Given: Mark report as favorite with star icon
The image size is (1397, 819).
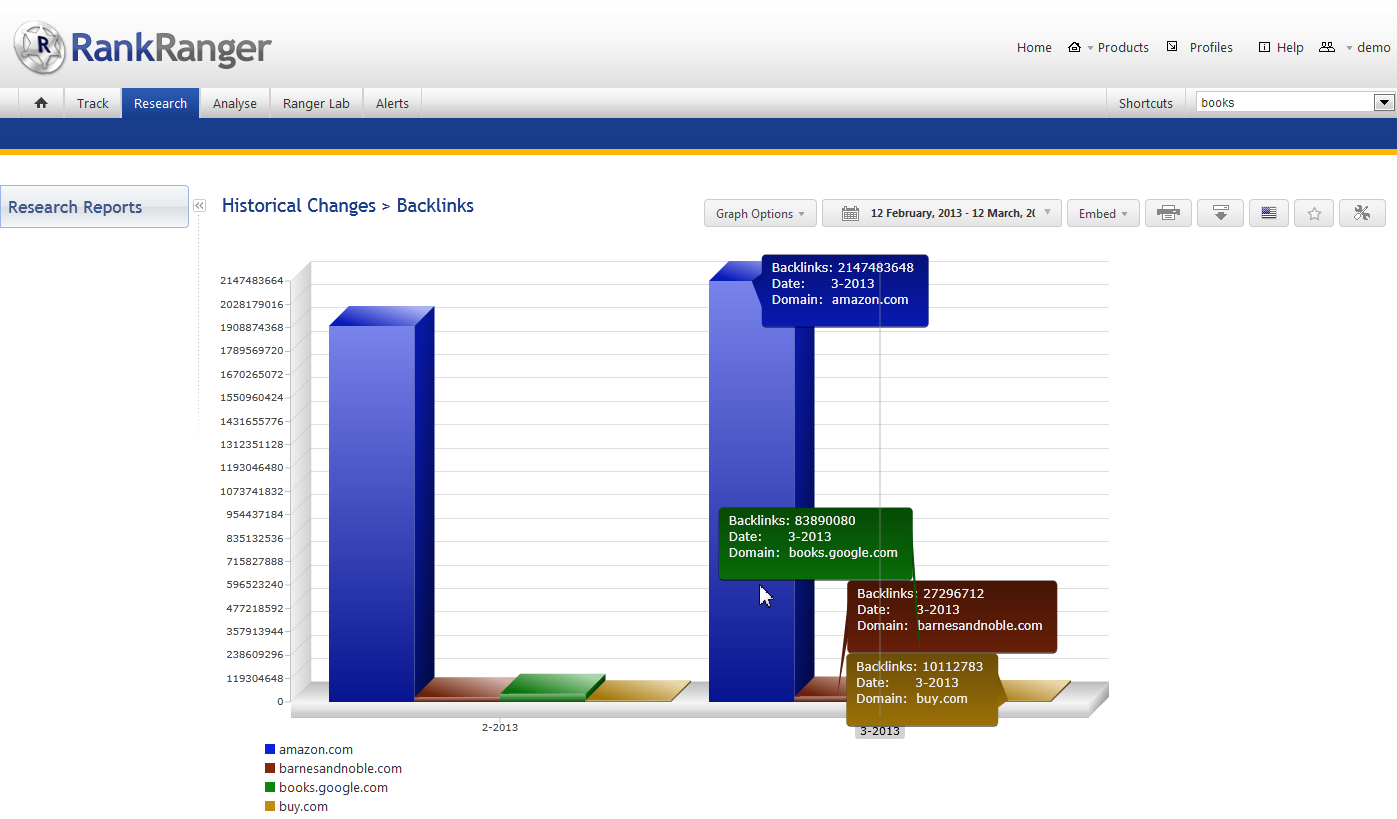Looking at the screenshot, I should tap(1314, 213).
